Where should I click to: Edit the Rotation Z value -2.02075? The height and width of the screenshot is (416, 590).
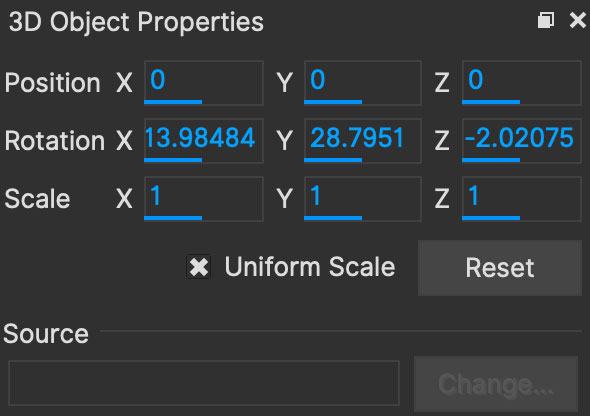pos(522,141)
